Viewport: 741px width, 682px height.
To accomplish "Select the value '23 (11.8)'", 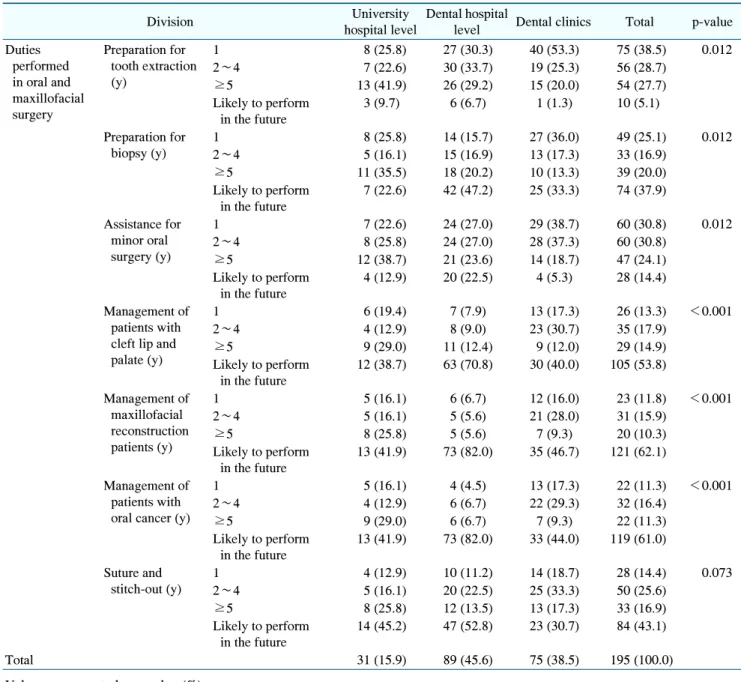I will point(641,399).
